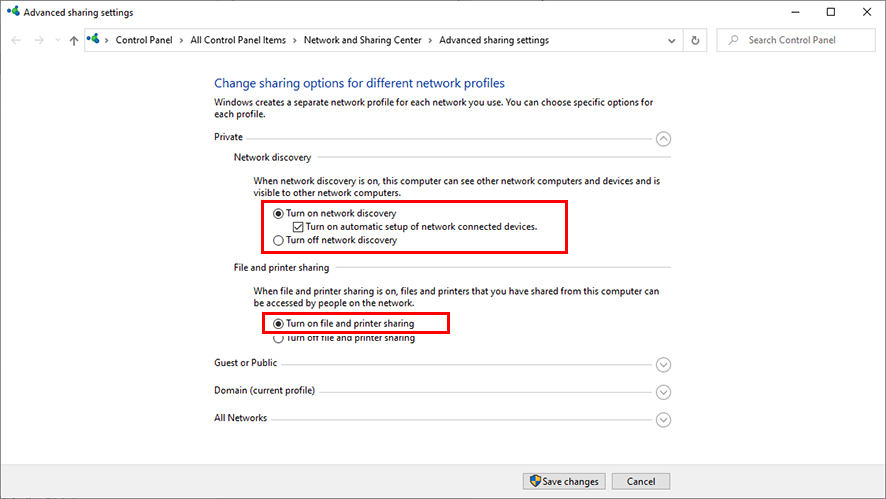
Task: Click the Network discovery heading
Action: [x=272, y=158]
